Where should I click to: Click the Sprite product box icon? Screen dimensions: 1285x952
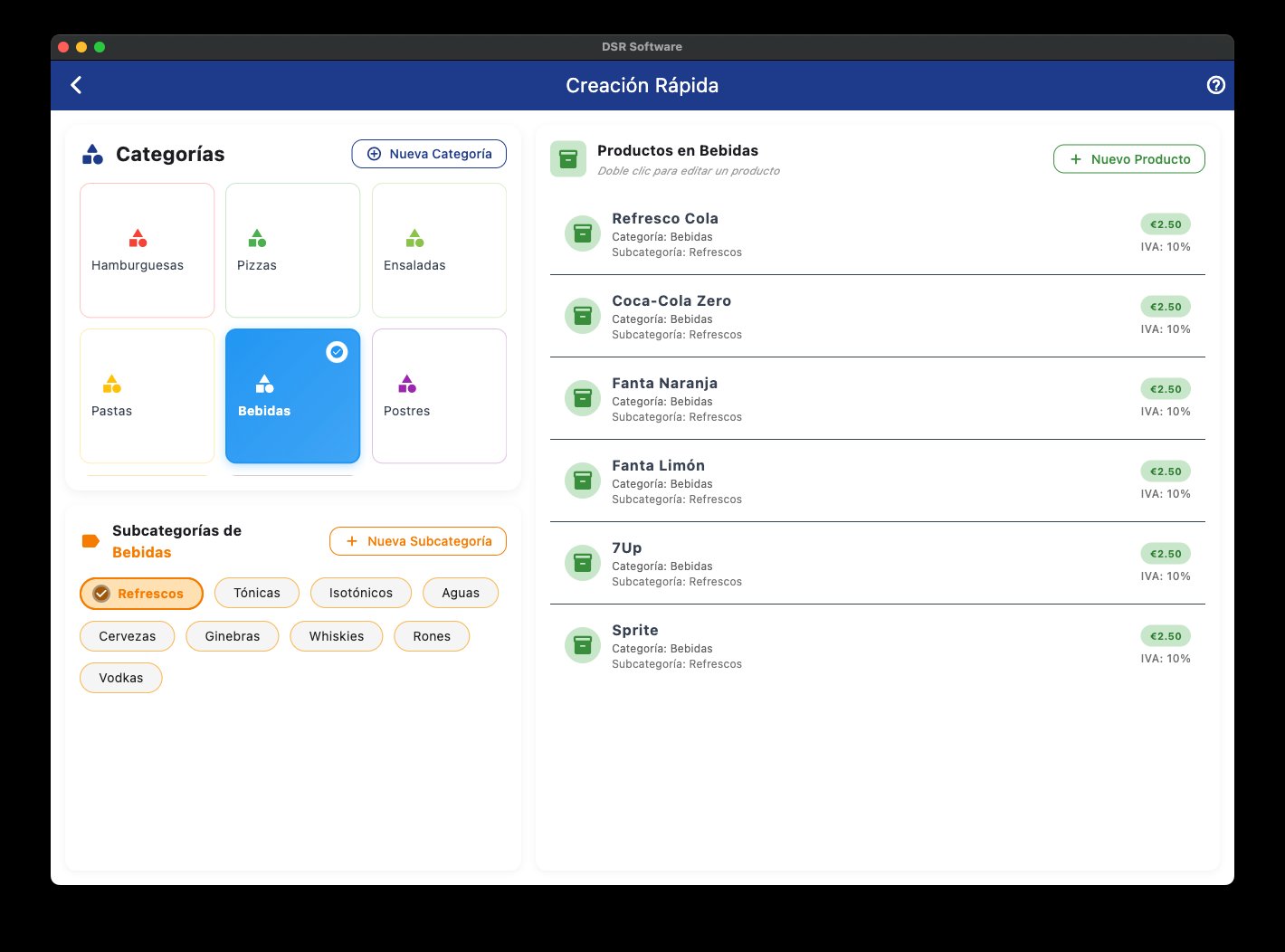(x=583, y=645)
